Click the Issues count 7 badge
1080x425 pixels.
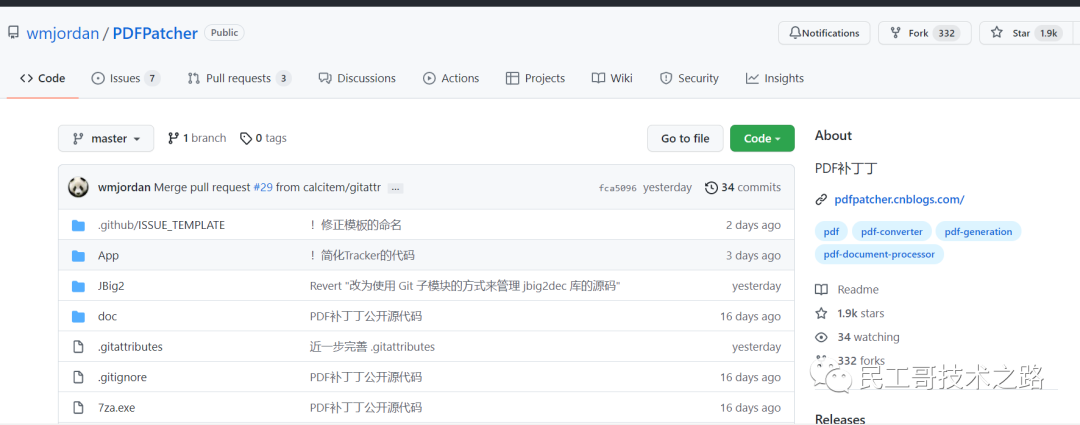coord(152,79)
